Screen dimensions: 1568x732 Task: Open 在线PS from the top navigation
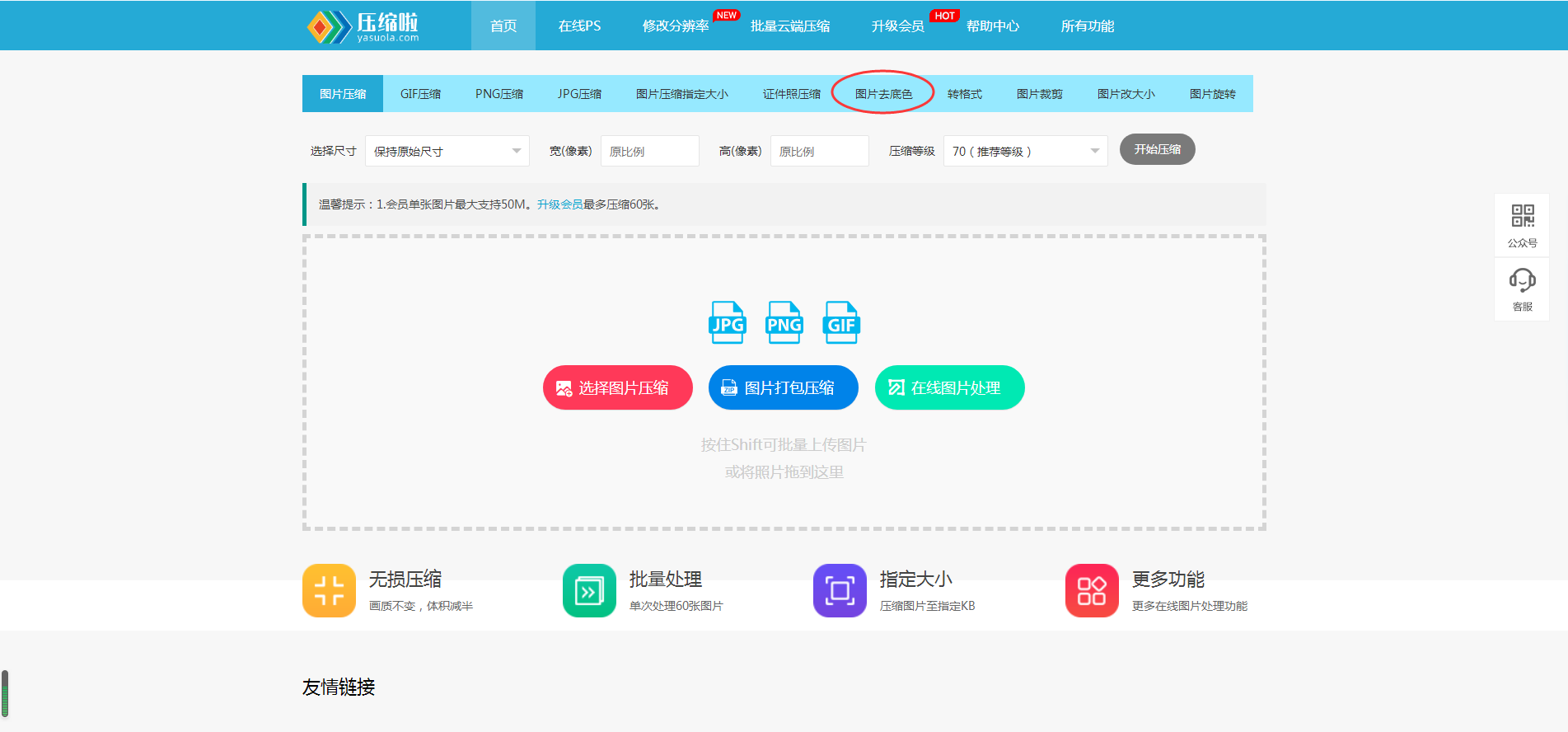pos(579,26)
